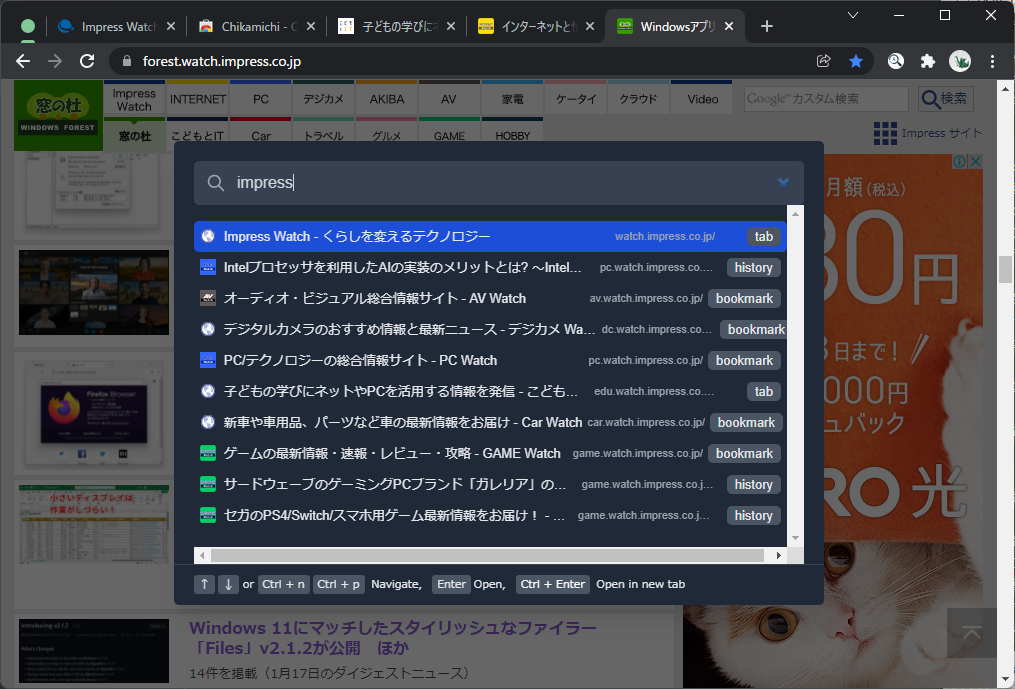Viewport: 1015px width, 689px height.
Task: Click the search magnifier in browser toolbar
Action: [x=895, y=60]
